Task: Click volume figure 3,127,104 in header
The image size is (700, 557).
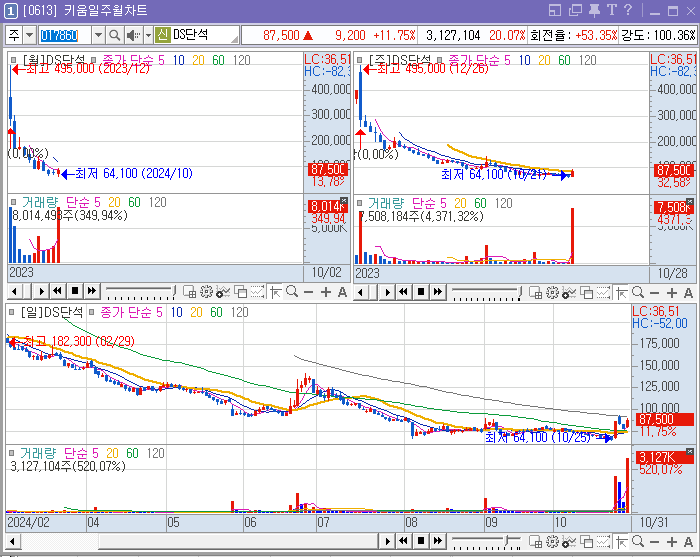Action: (453, 35)
